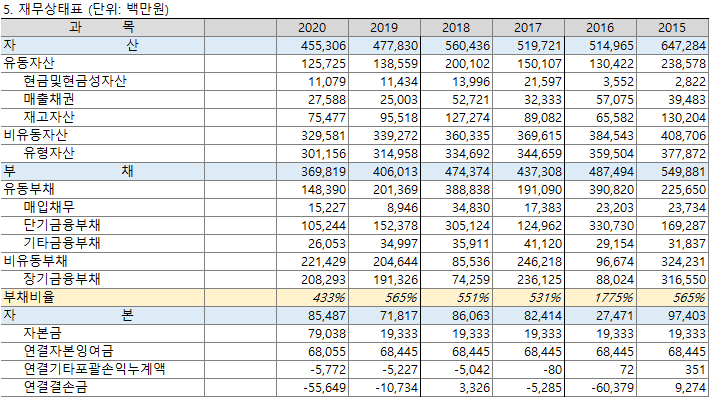This screenshot has height=397, width=709.
Task: Select comprehensive income value 351
Action: pyautogui.click(x=695, y=370)
